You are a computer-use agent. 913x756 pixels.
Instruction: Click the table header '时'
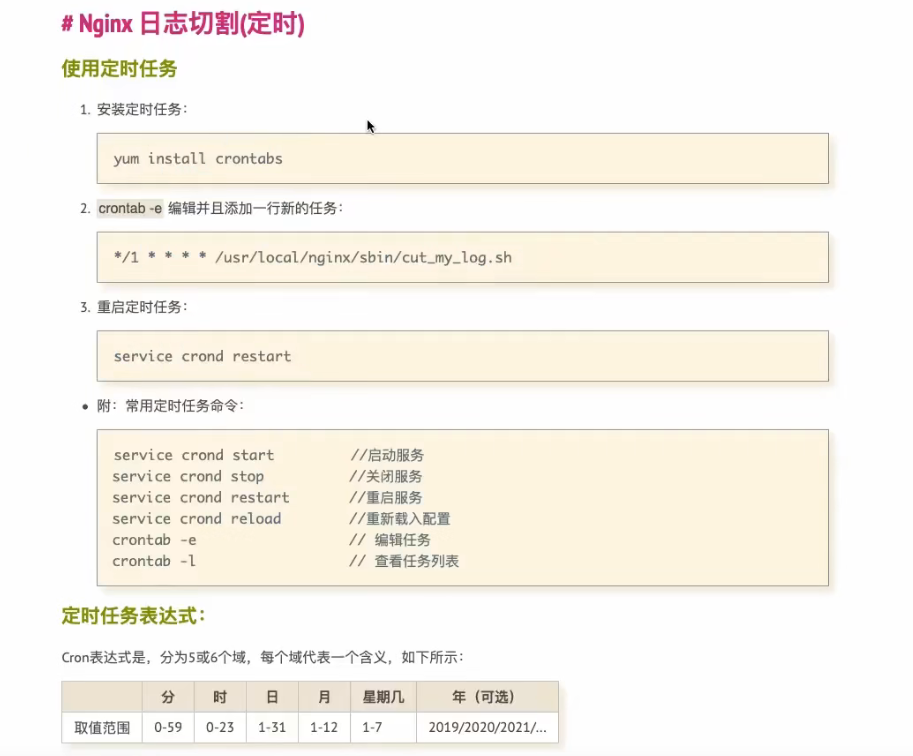(220, 697)
